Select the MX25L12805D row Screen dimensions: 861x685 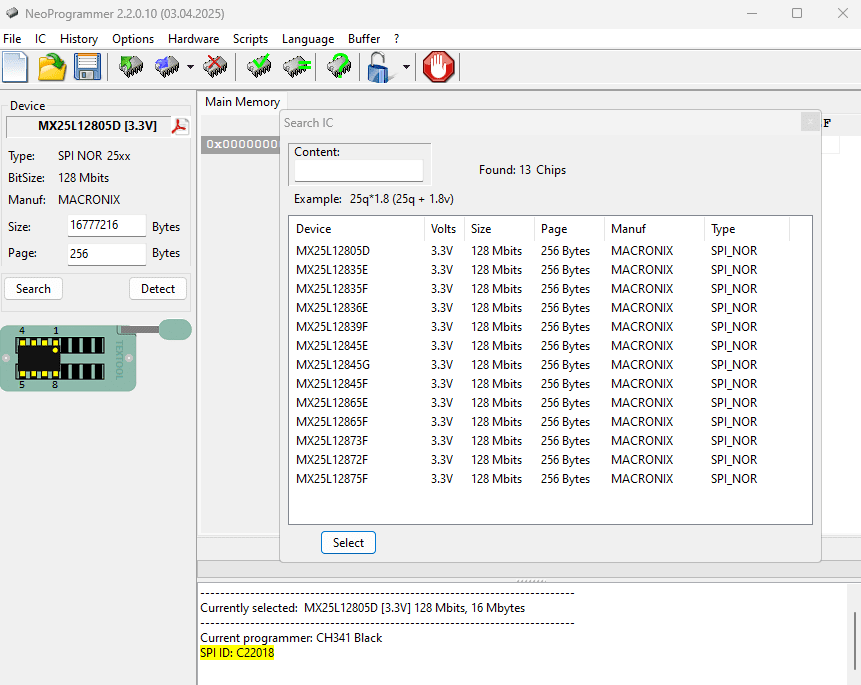click(550, 251)
